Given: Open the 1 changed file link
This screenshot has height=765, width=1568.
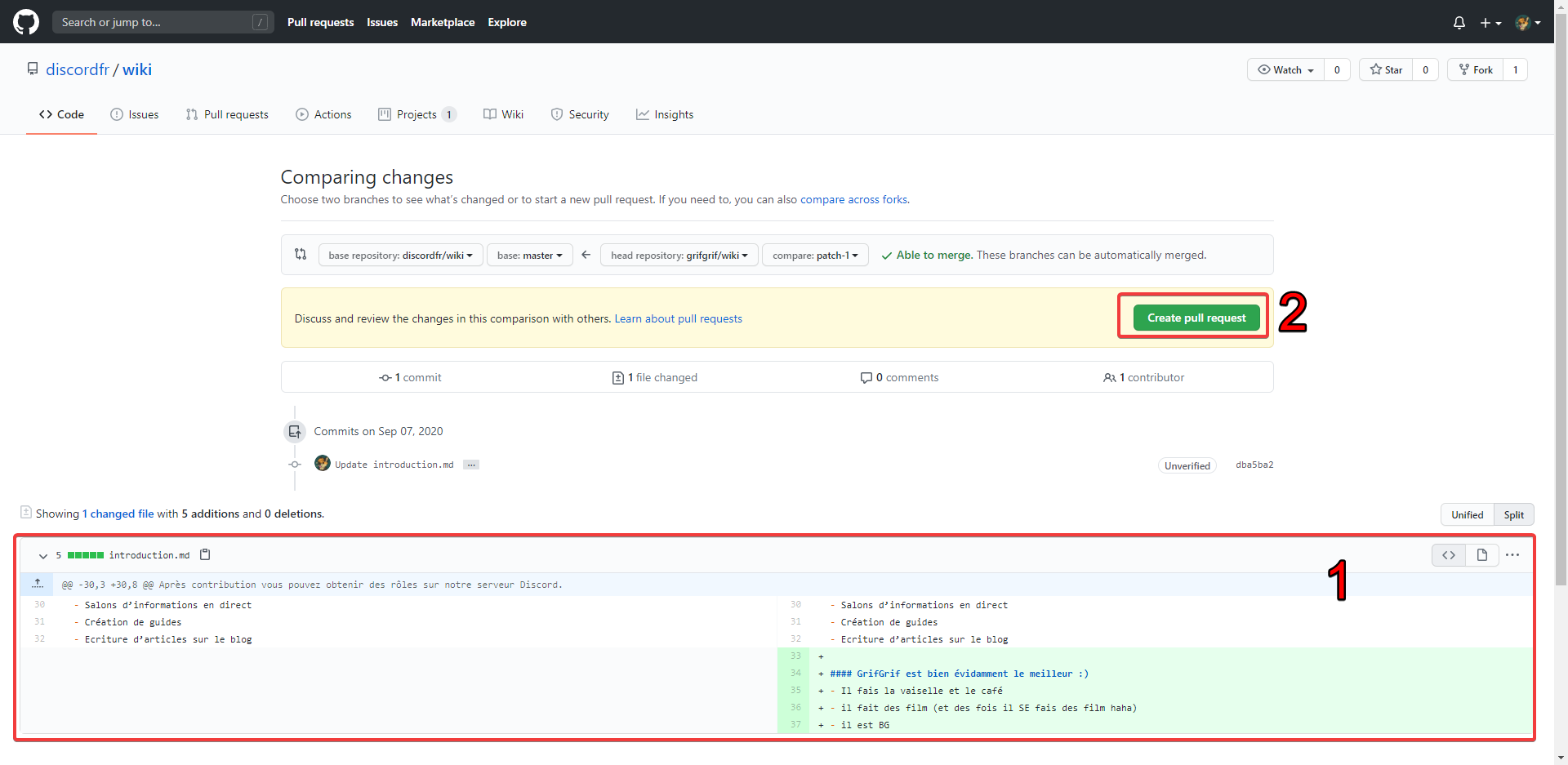Looking at the screenshot, I should click(118, 514).
